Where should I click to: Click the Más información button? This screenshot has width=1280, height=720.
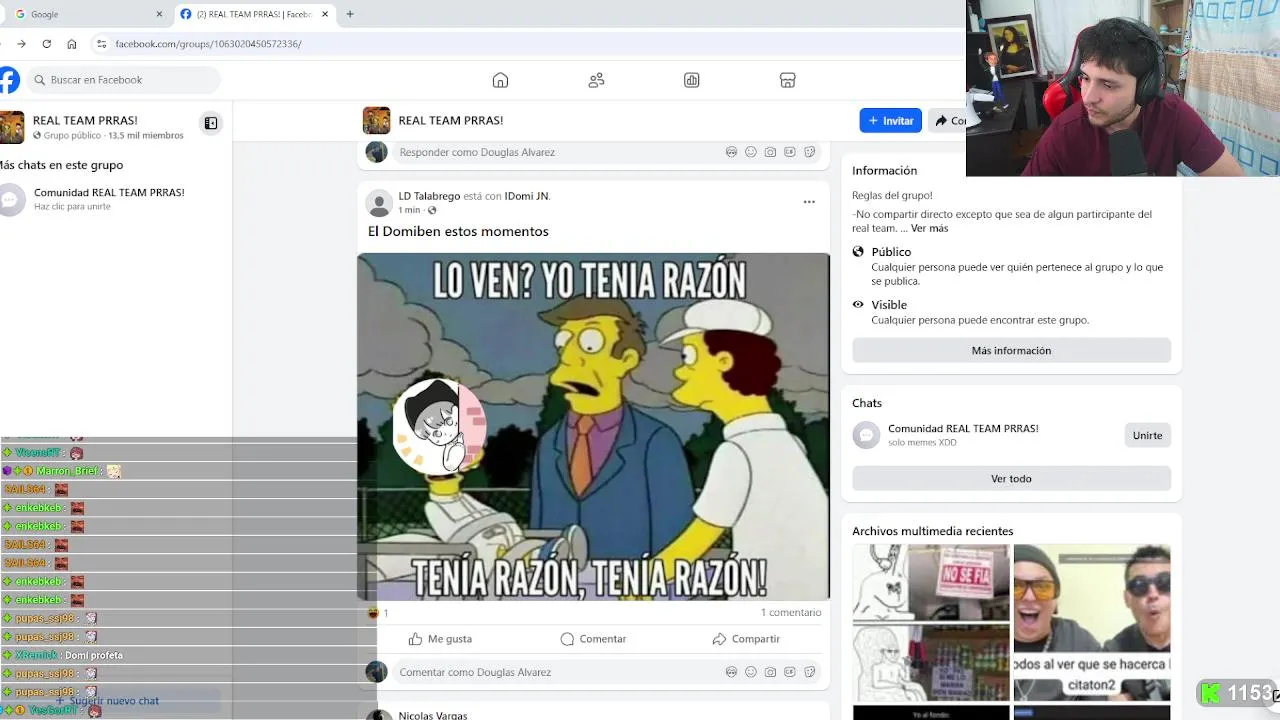click(1011, 350)
